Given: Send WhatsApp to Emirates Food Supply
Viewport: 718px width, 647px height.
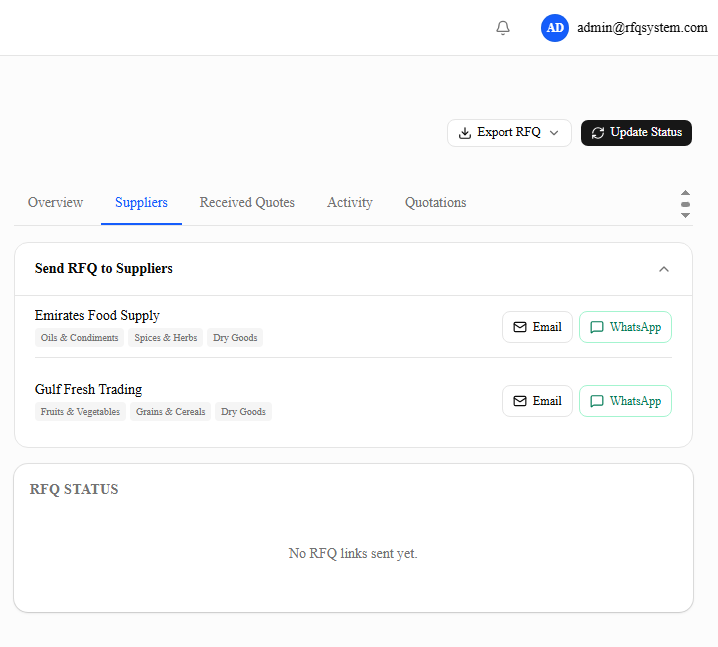Looking at the screenshot, I should (x=625, y=327).
